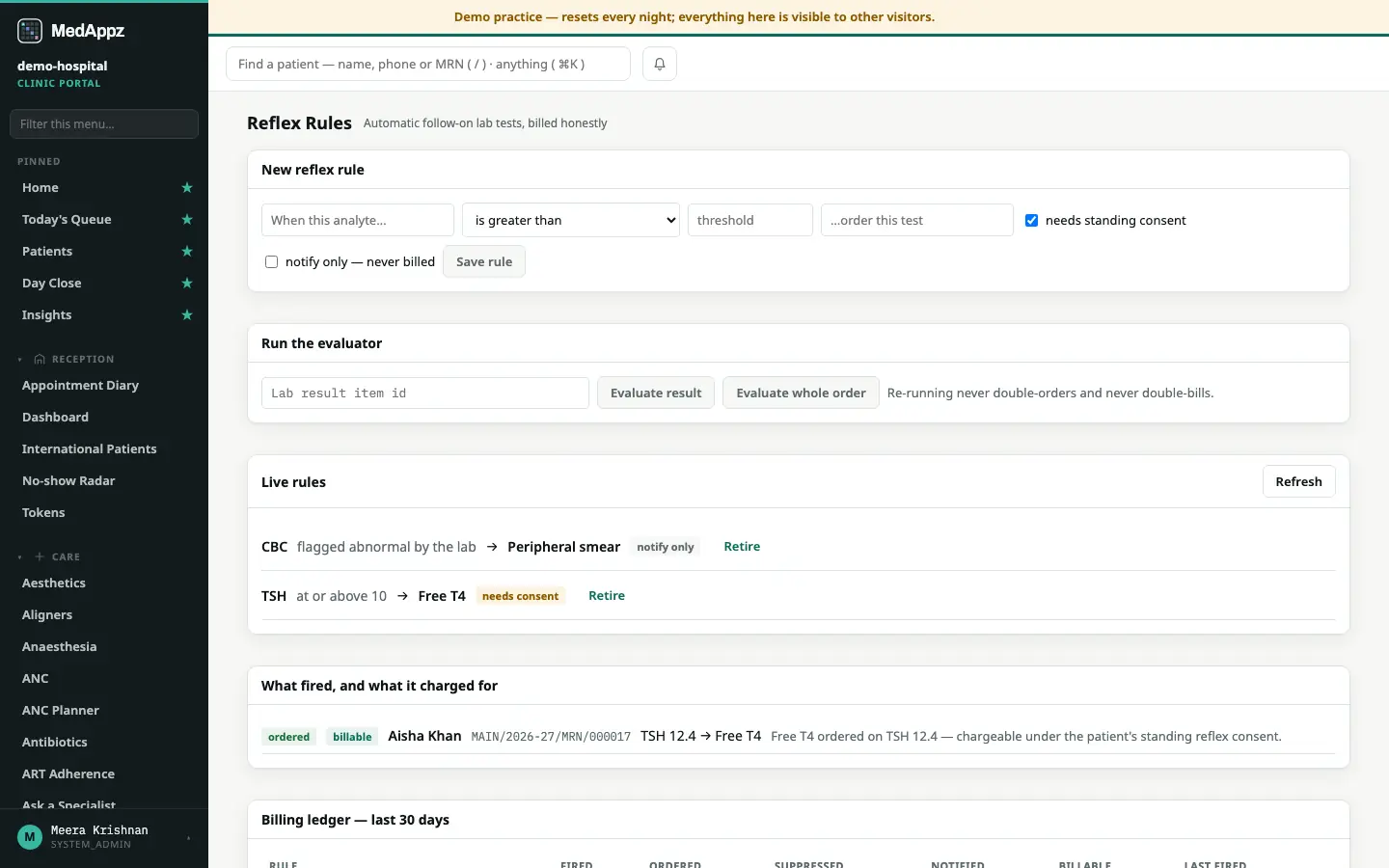The image size is (1389, 868).
Task: Click the Reception section house icon
Action: point(40,359)
